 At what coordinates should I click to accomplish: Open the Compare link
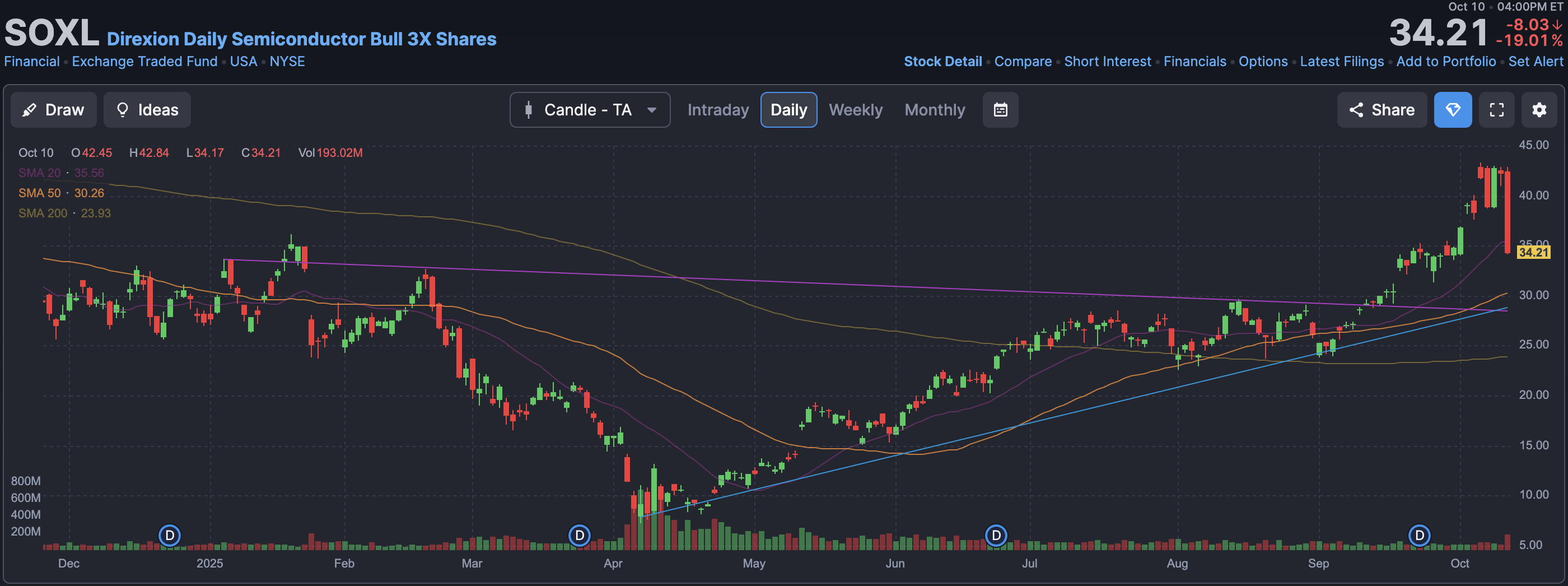click(x=1023, y=62)
